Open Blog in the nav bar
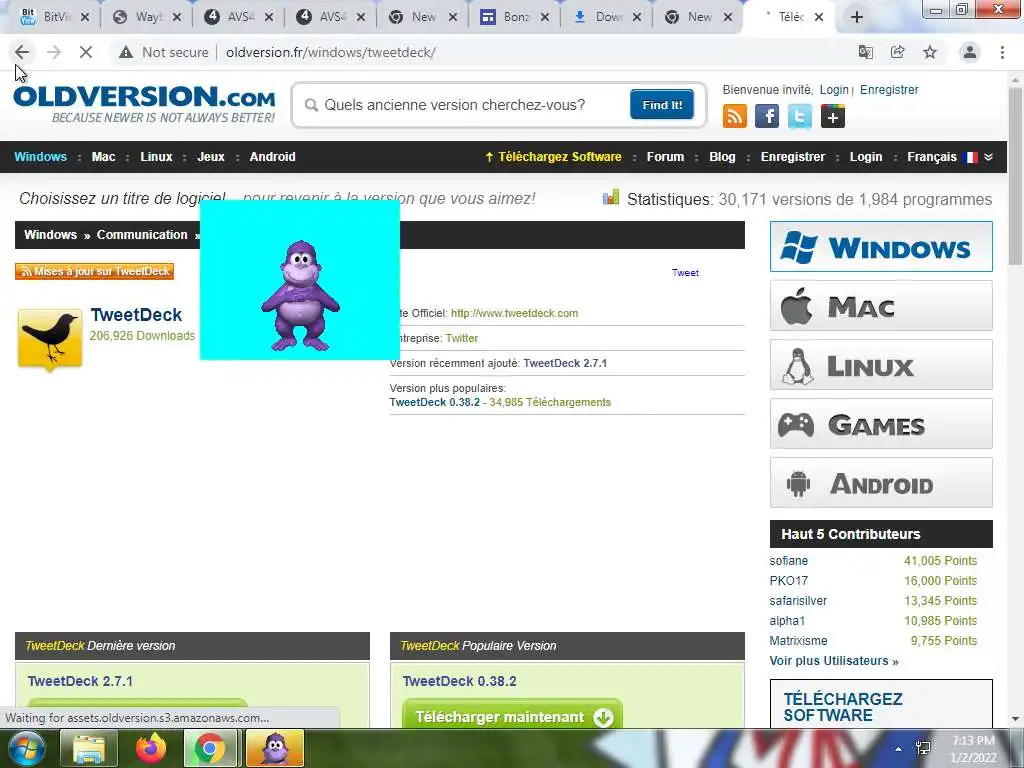This screenshot has height=768, width=1024. point(722,157)
